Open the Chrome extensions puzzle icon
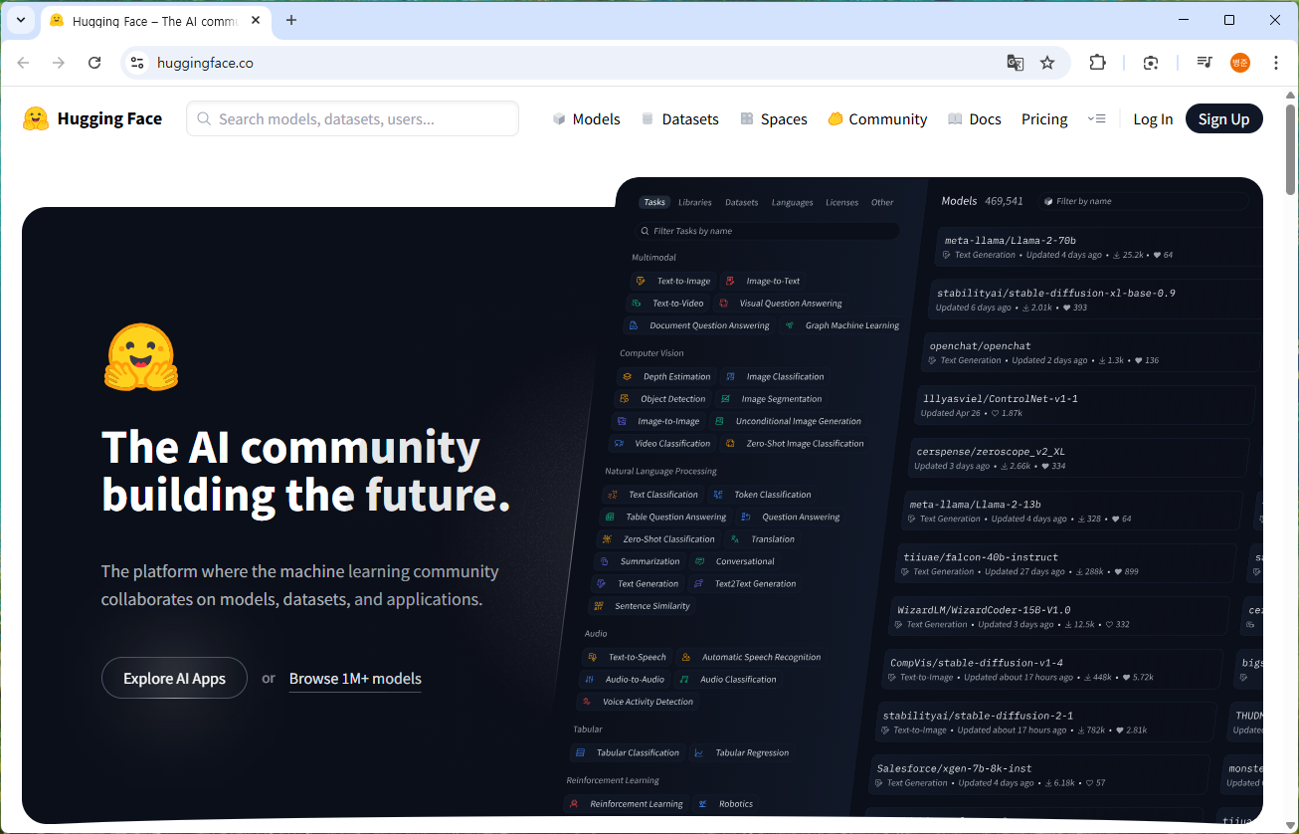This screenshot has height=834, width=1299. (x=1098, y=63)
